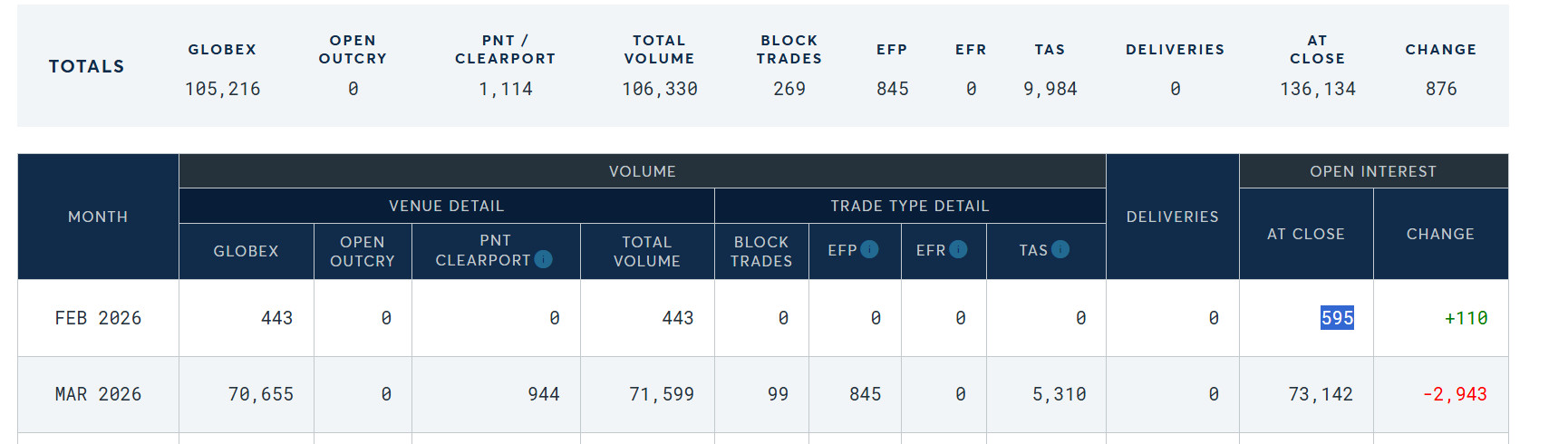Click the At Close column header
The width and height of the screenshot is (1568, 444).
click(x=1305, y=234)
